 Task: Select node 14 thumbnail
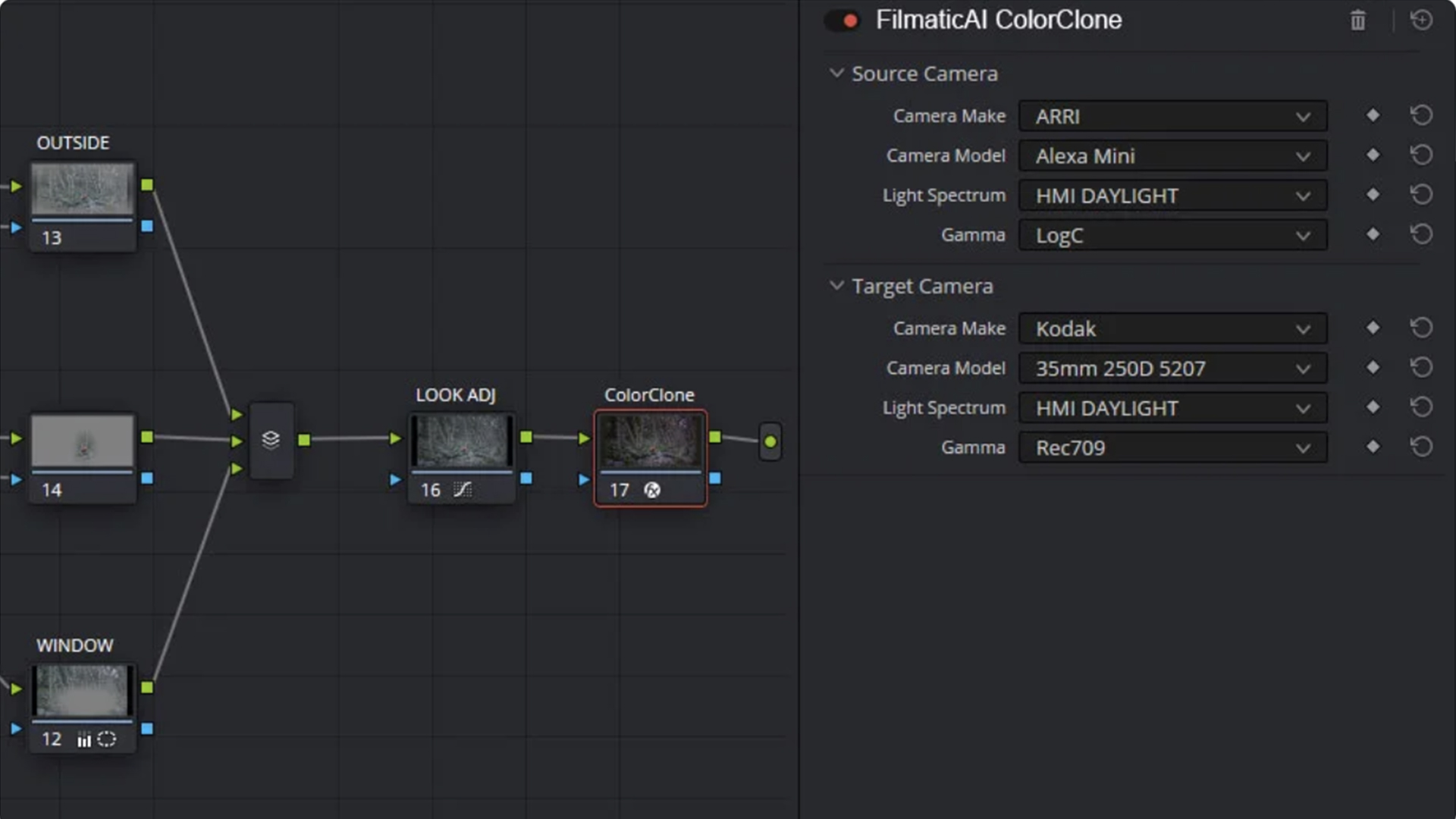tap(83, 441)
